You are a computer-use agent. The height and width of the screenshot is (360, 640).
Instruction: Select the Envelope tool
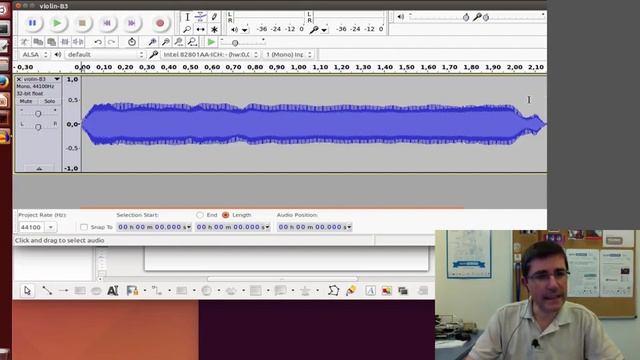(x=200, y=17)
